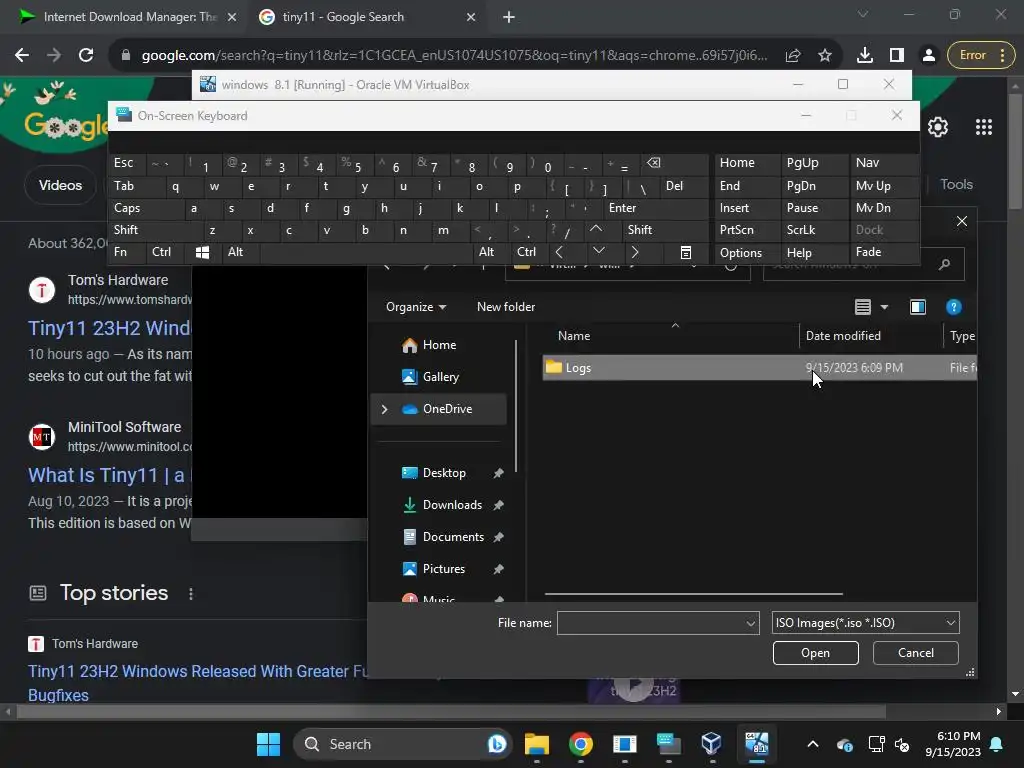This screenshot has width=1024, height=768.
Task: Open Chrome downloads icon
Action: point(865,56)
